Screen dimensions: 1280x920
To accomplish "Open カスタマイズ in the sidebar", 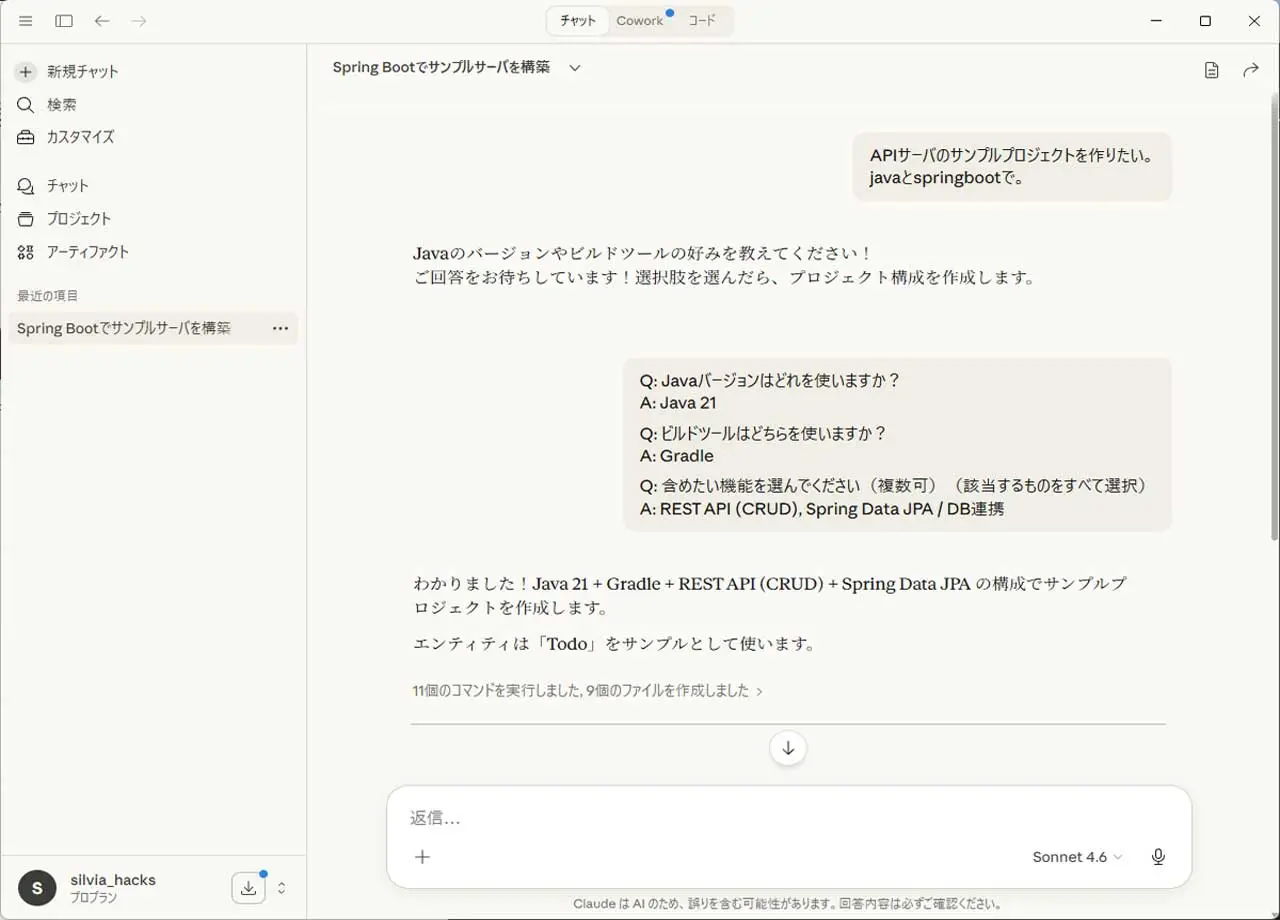I will coord(80,137).
